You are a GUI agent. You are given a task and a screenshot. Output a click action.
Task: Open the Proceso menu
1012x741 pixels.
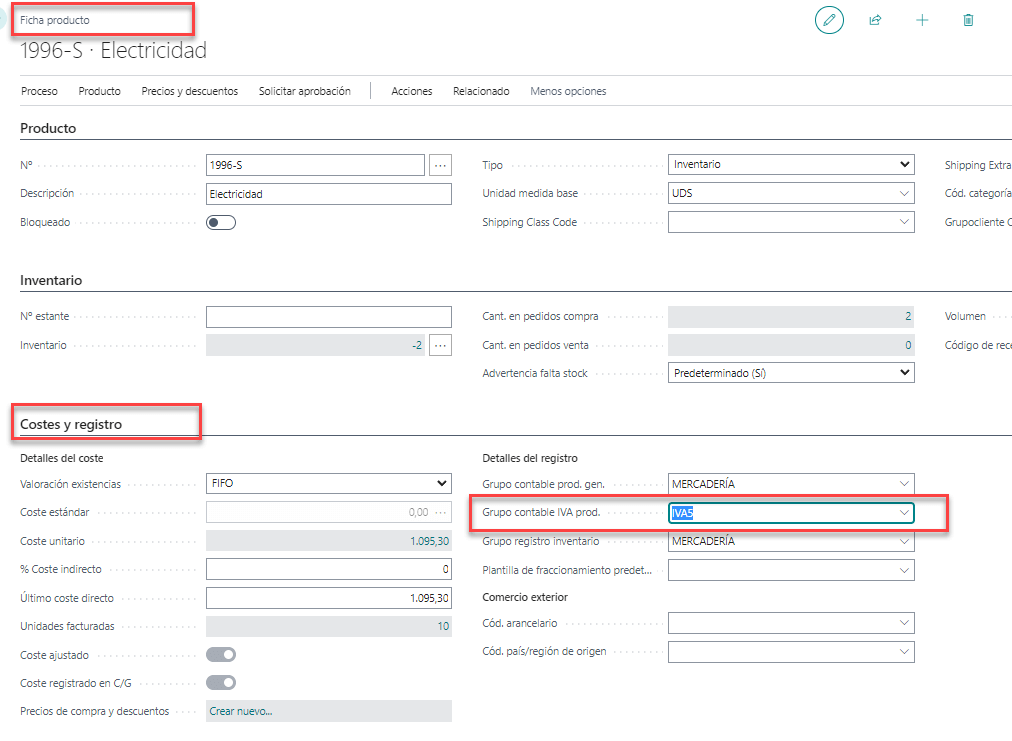pos(39,91)
